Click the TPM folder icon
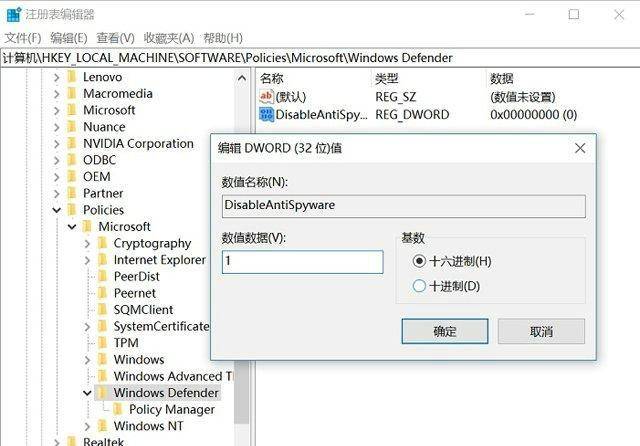This screenshot has height=446, width=640. pyautogui.click(x=102, y=343)
